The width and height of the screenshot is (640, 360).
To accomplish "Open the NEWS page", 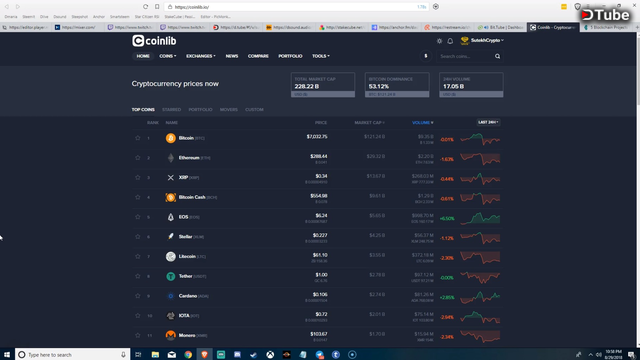I will 232,56.
